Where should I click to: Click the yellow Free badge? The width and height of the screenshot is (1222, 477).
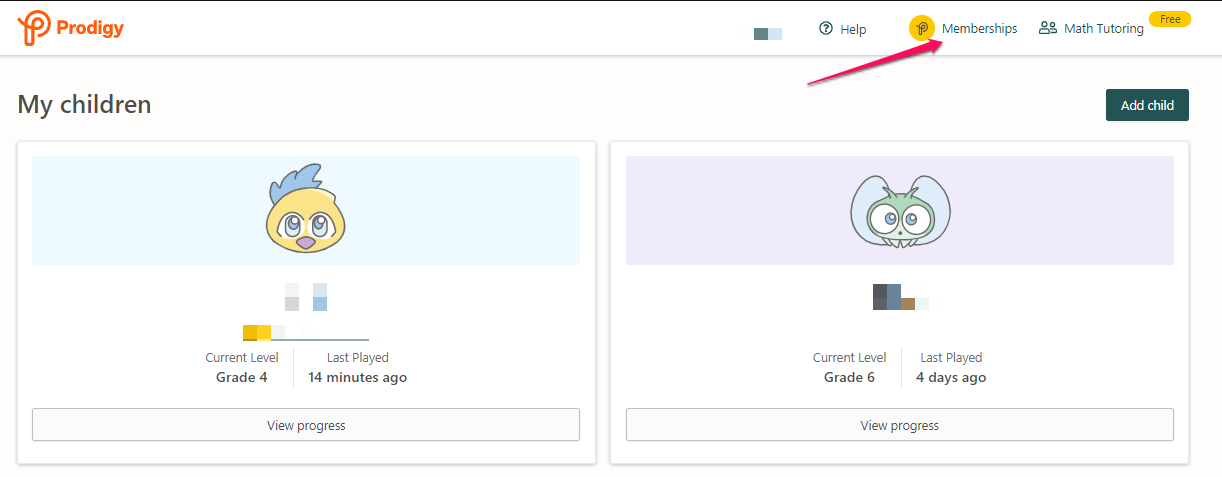(x=1170, y=19)
